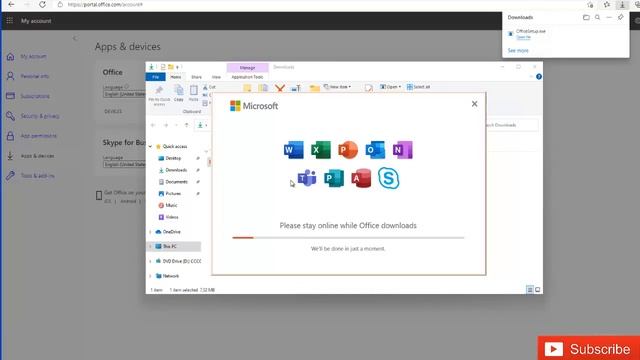Search downloads in the Downloads flyout
This screenshot has width=640, height=360.
(598, 18)
